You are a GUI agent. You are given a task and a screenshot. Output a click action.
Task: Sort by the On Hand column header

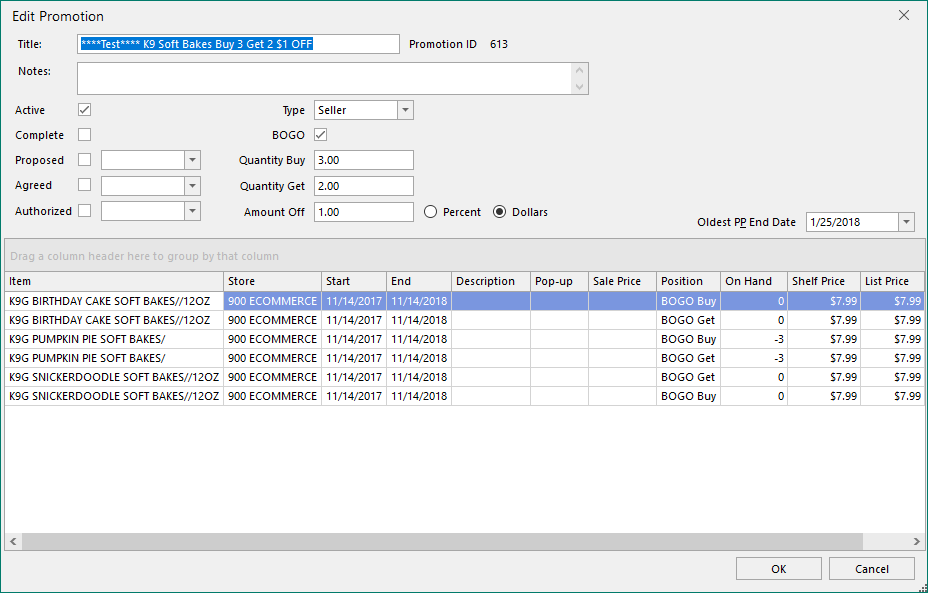754,281
